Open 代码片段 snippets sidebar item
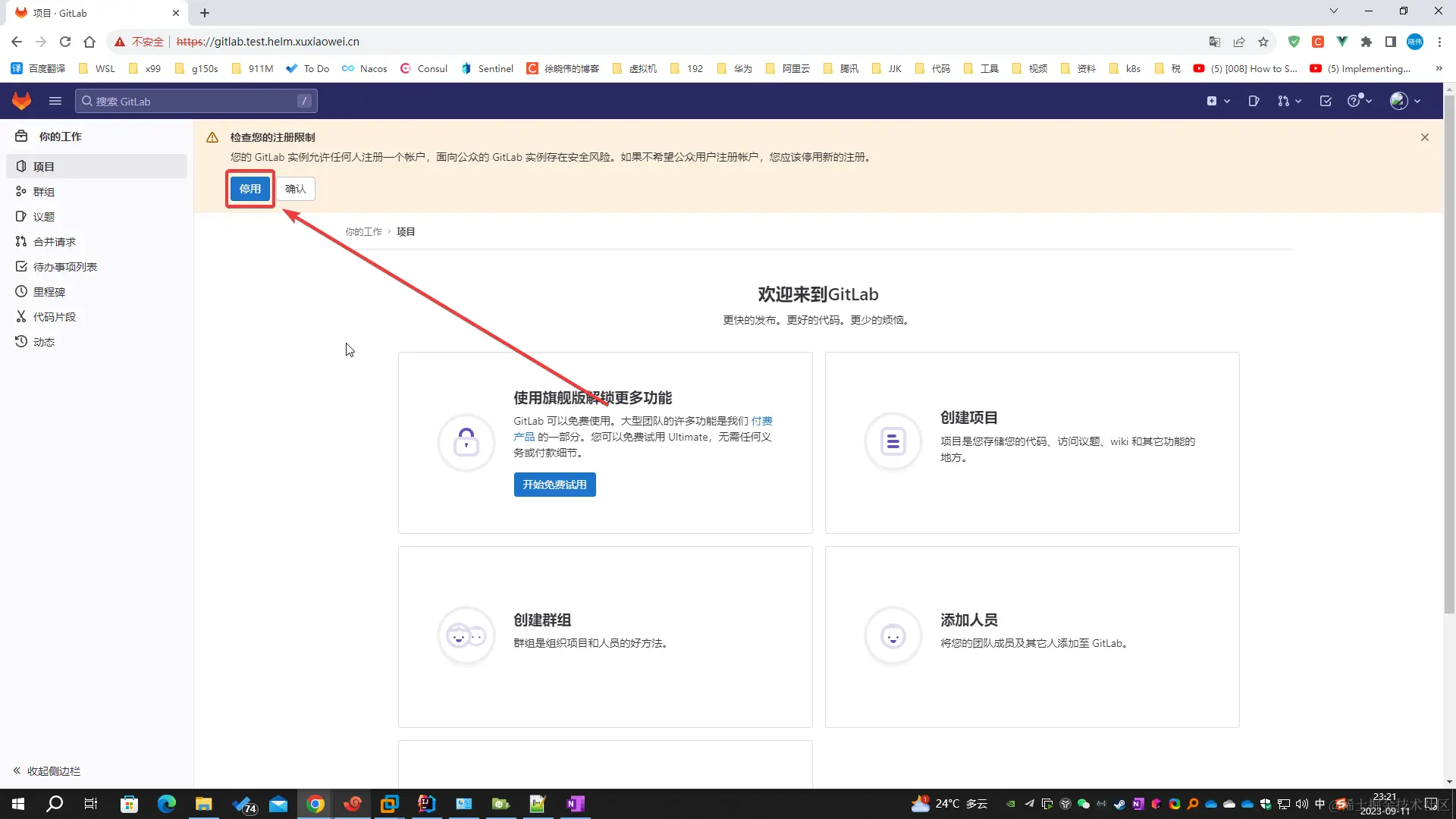 [x=55, y=317]
